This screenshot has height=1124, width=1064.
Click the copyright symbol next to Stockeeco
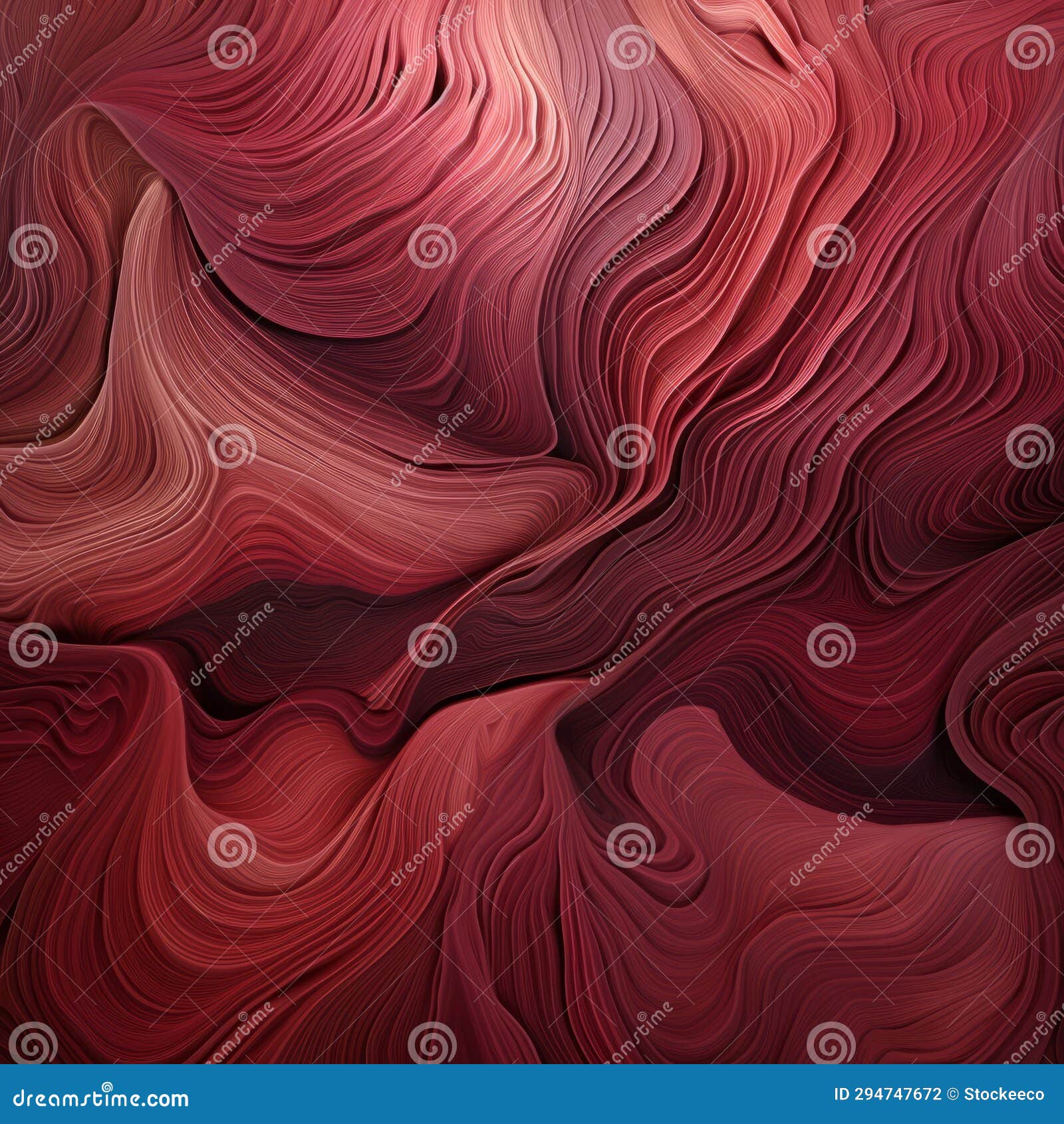click(x=952, y=1093)
